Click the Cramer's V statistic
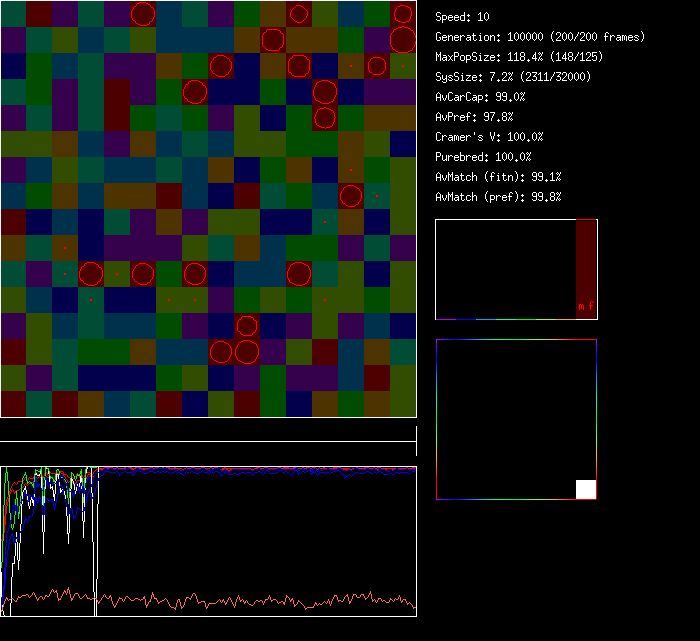 [x=489, y=137]
